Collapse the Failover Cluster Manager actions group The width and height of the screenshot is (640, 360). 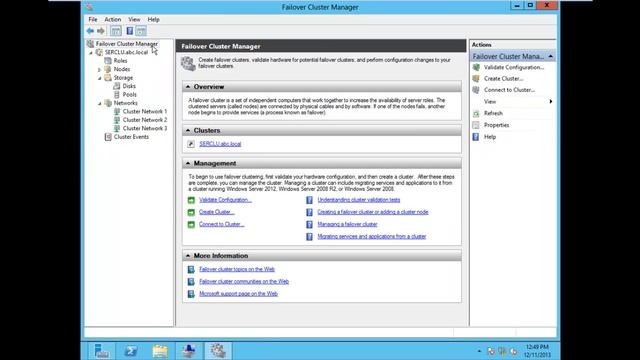[551, 56]
